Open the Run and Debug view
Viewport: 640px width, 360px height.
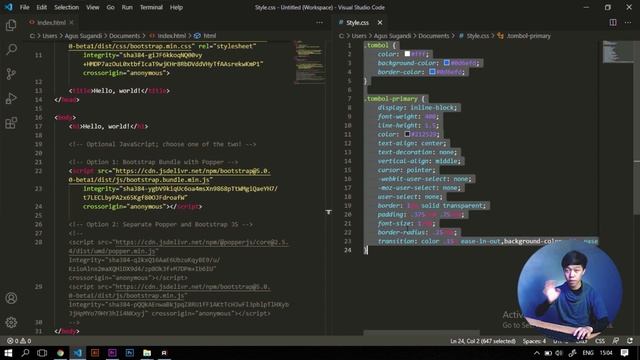point(11,98)
